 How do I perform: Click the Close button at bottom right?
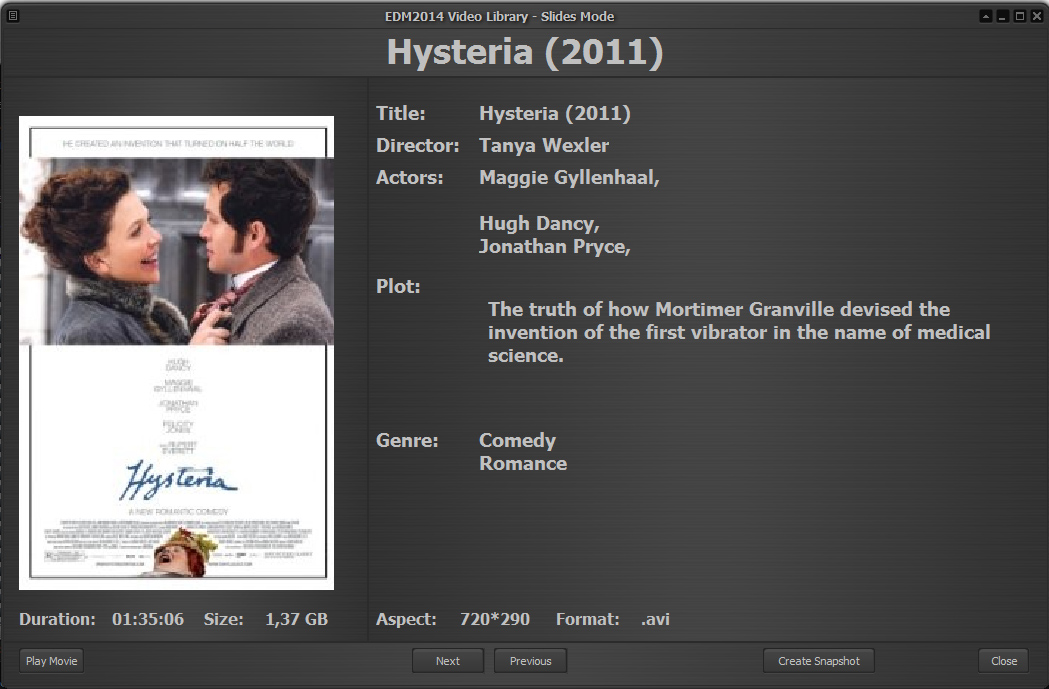1004,661
